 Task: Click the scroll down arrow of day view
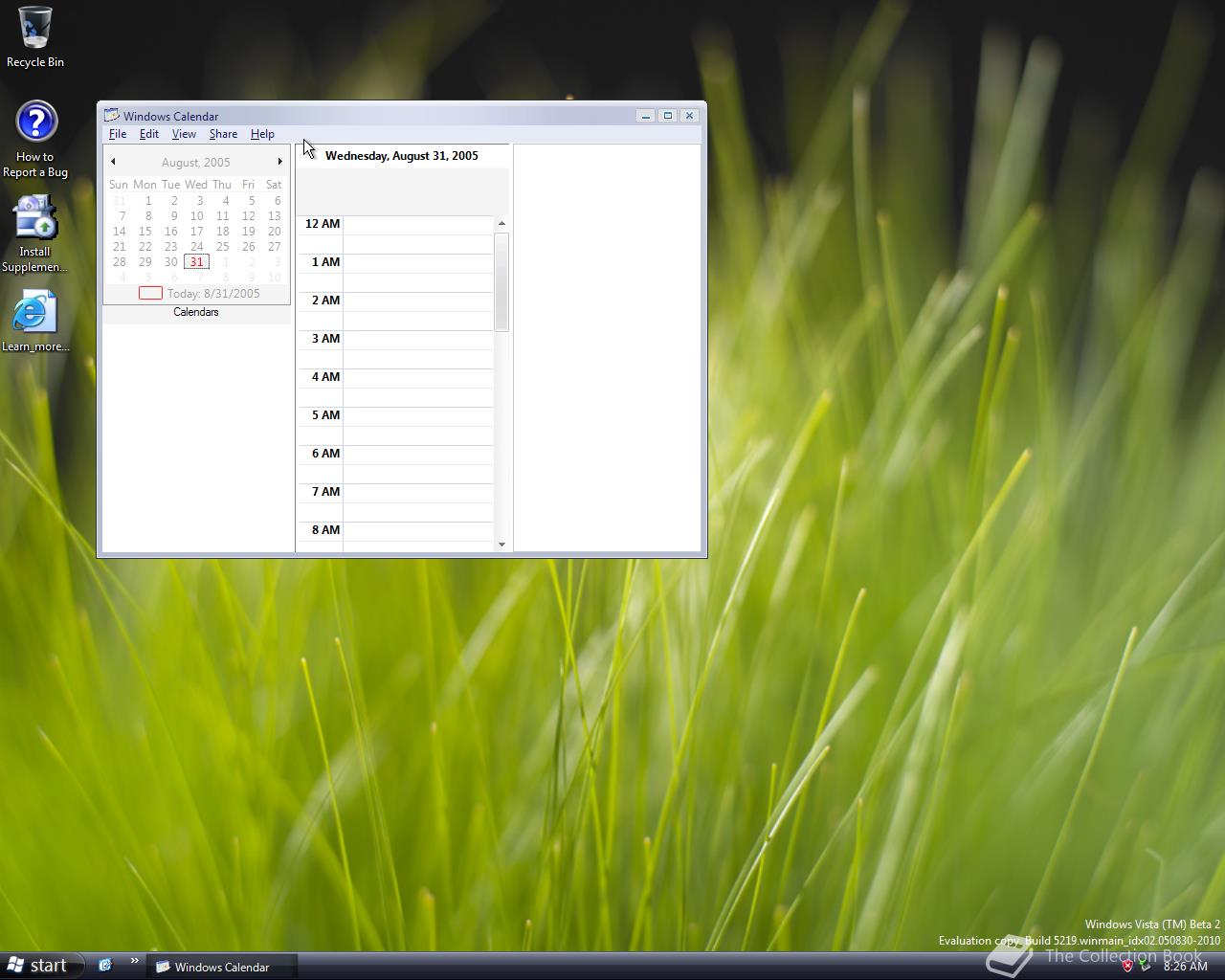pyautogui.click(x=501, y=545)
